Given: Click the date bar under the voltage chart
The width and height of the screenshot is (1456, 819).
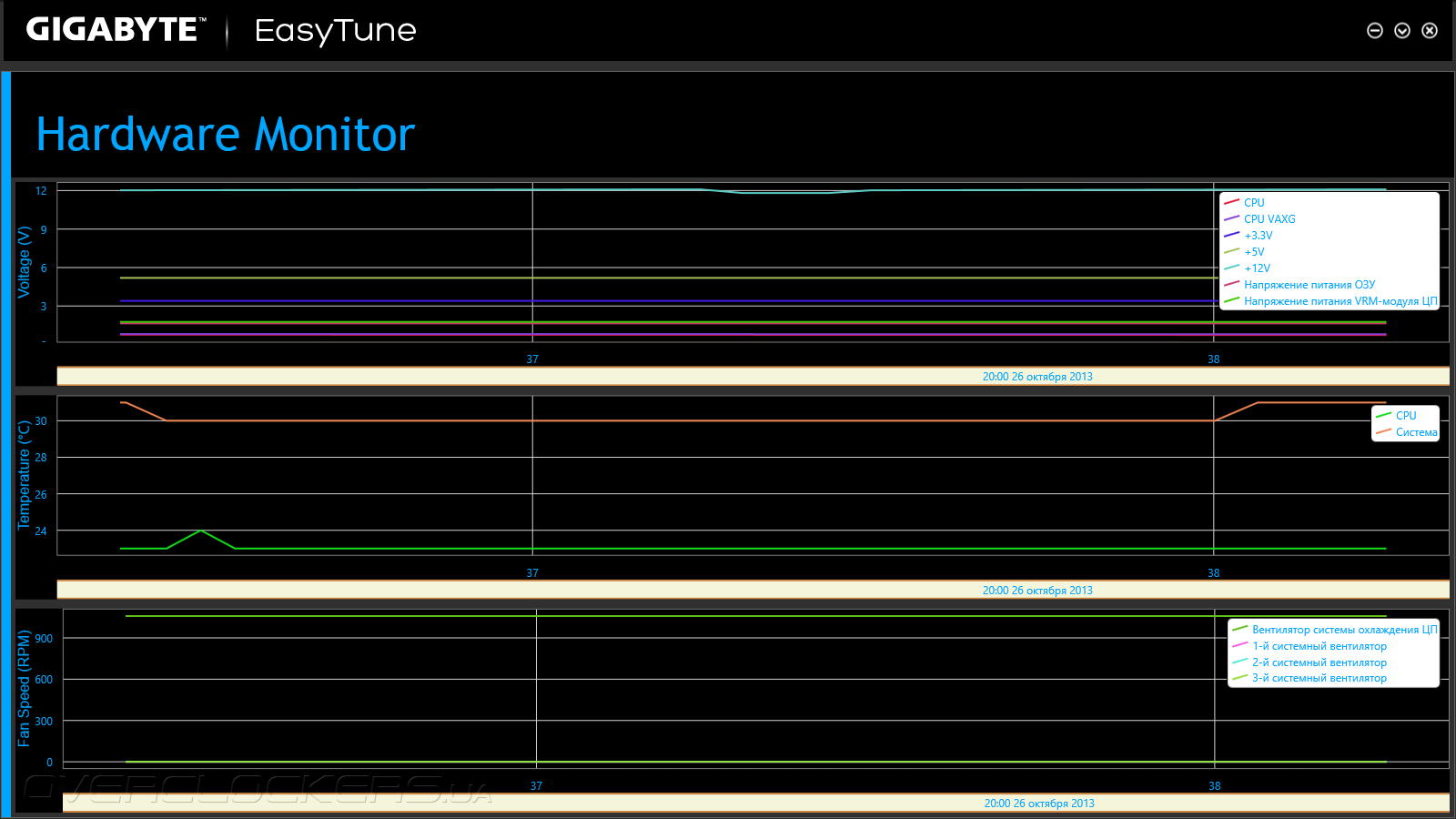Looking at the screenshot, I should coord(753,377).
